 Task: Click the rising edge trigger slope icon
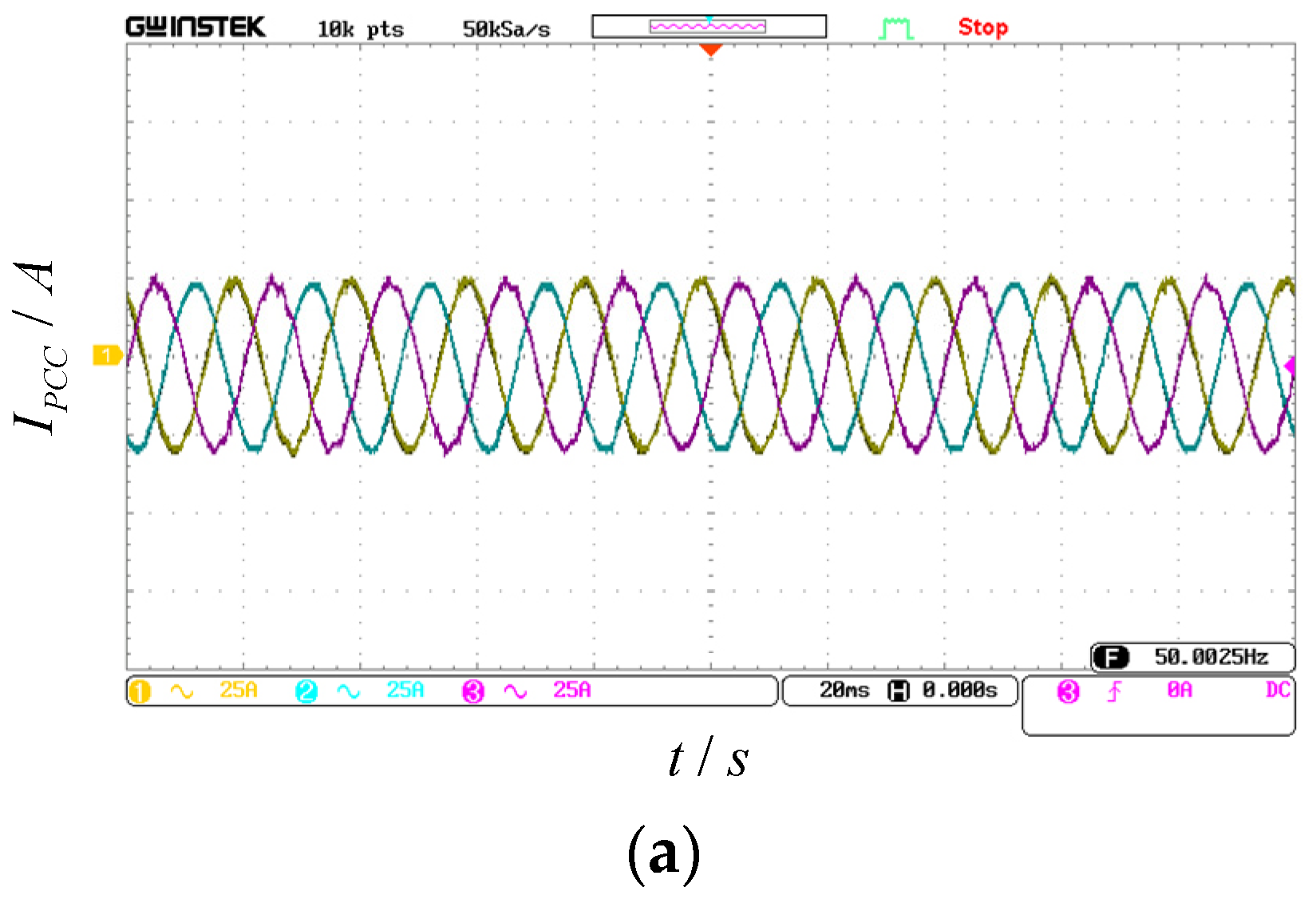tap(1114, 691)
